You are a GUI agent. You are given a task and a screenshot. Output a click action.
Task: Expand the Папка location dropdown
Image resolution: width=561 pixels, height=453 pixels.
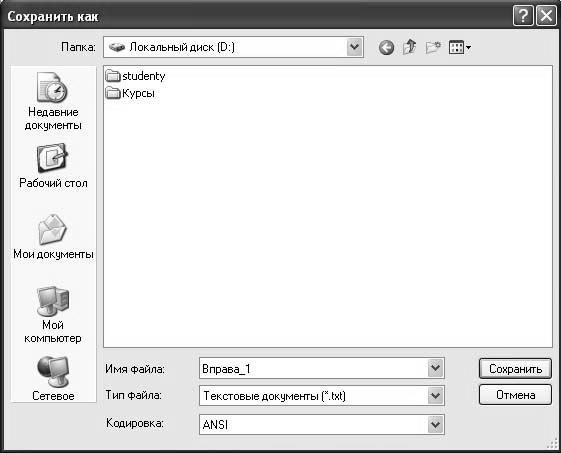tap(355, 47)
